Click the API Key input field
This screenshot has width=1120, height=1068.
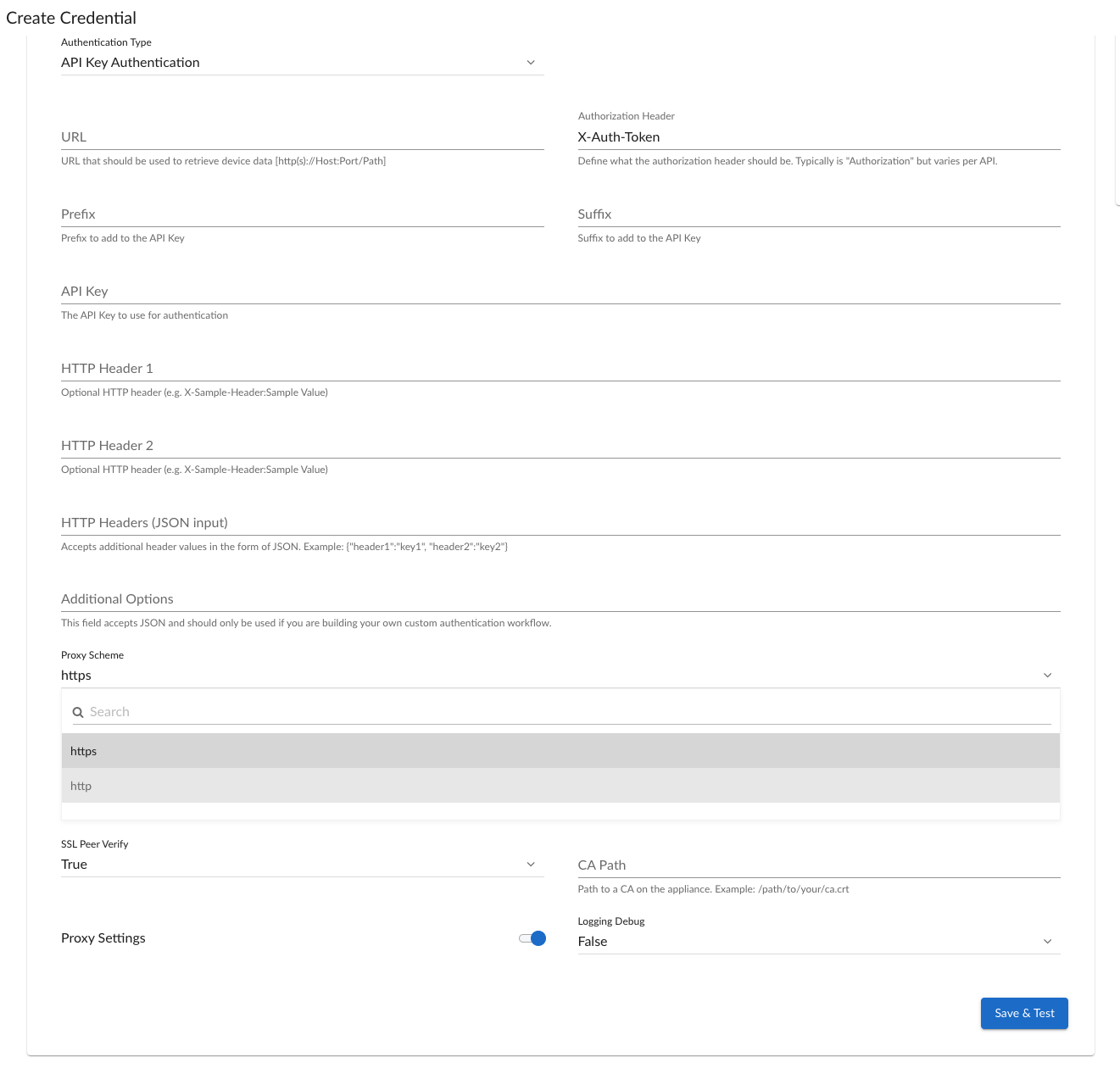[560, 292]
